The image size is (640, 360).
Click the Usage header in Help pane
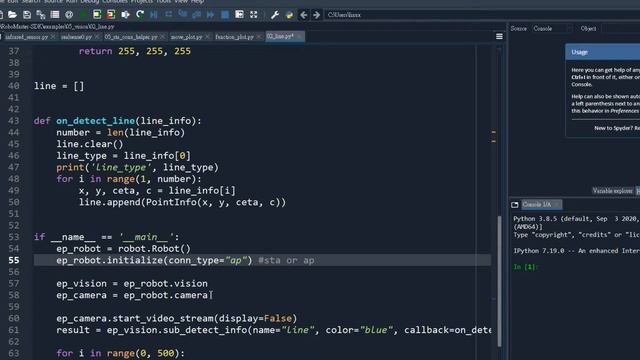click(602, 52)
